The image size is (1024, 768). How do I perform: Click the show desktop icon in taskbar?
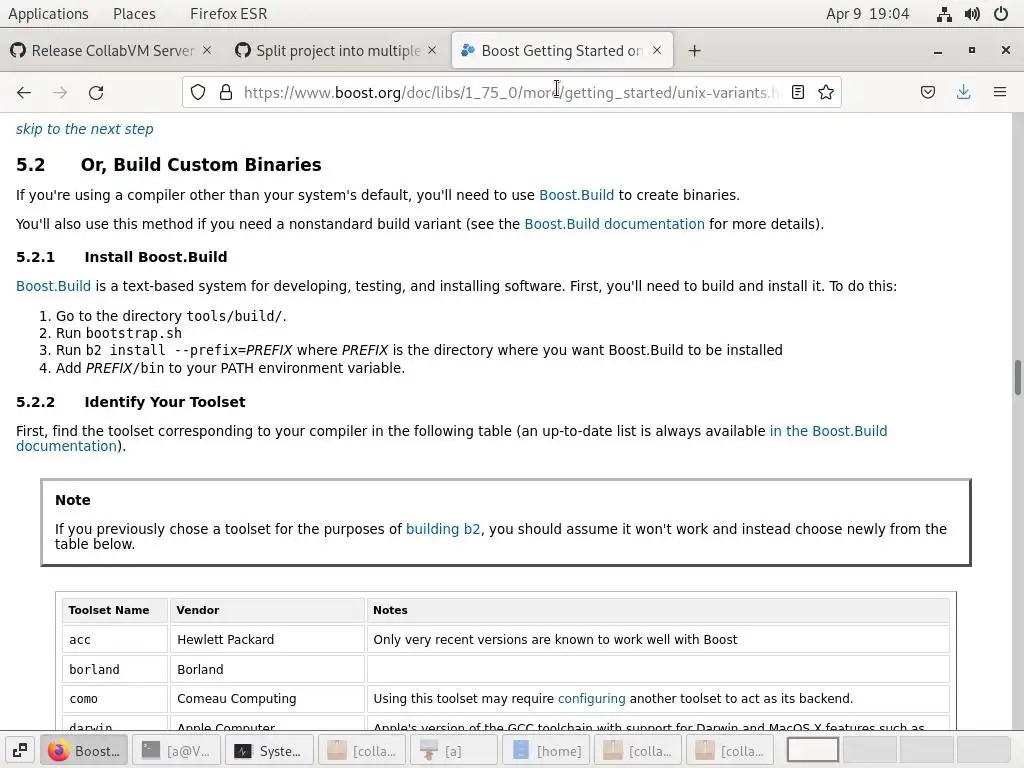point(20,750)
